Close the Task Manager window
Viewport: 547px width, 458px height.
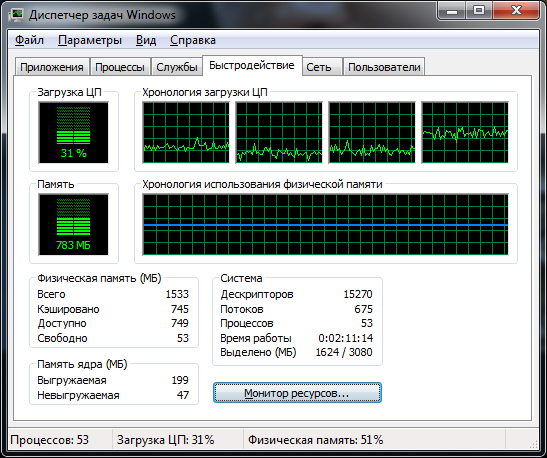[516, 12]
